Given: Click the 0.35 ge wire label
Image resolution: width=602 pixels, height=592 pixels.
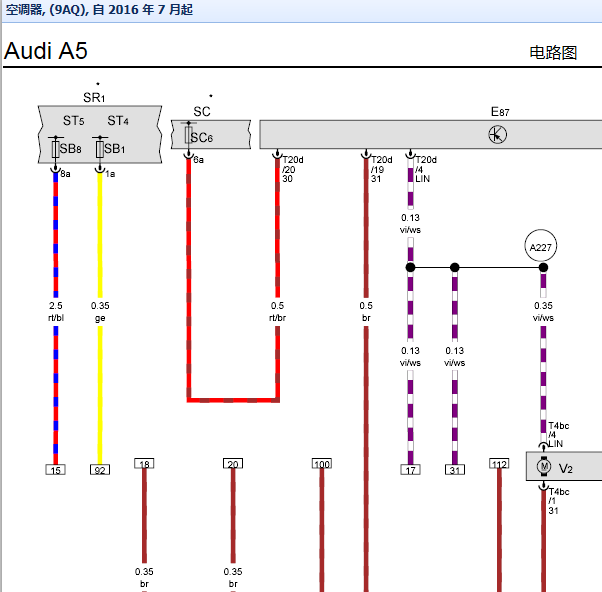Looking at the screenshot, I should [x=100, y=312].
